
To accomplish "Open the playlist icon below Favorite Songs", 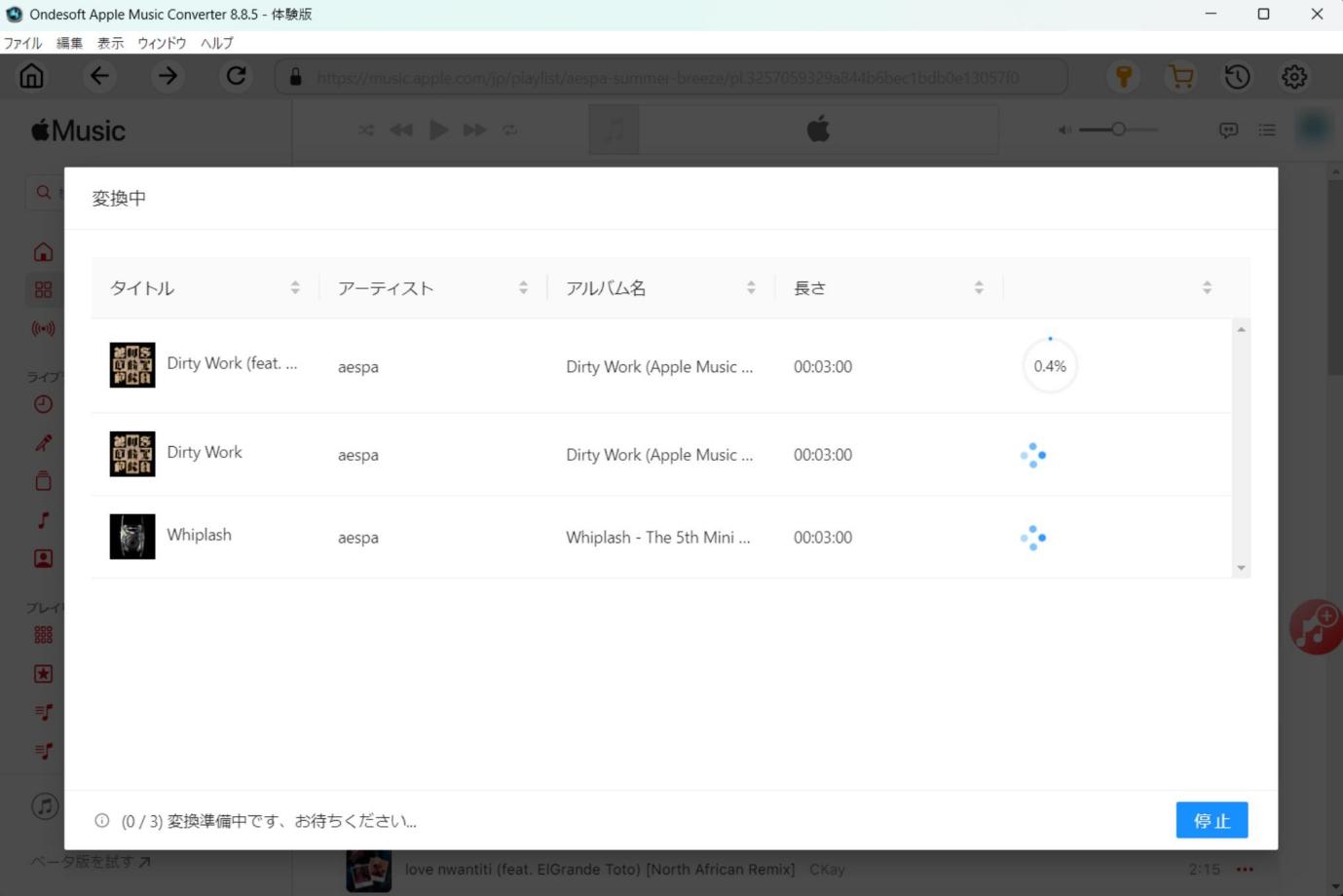I will click(x=43, y=712).
